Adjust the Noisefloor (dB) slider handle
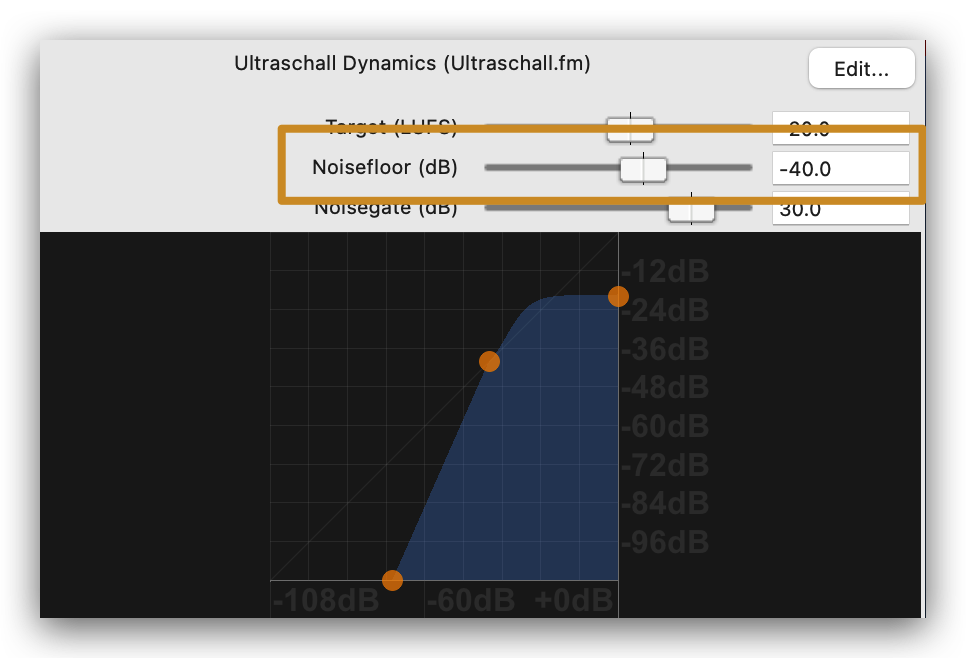The height and width of the screenshot is (658, 966). pos(643,169)
